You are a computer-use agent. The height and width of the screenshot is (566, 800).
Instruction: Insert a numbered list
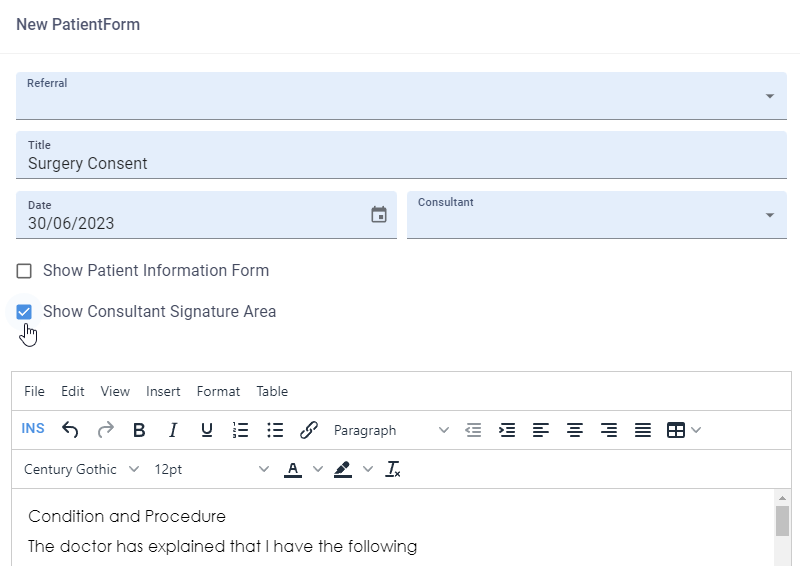tap(240, 430)
